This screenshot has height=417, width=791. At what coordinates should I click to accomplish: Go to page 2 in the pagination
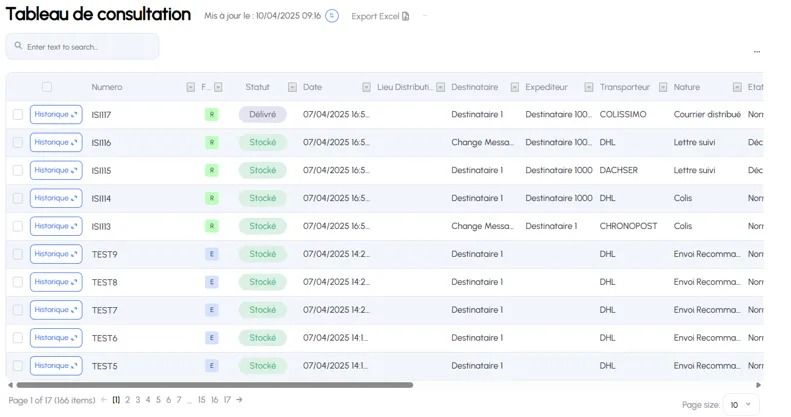[128, 399]
